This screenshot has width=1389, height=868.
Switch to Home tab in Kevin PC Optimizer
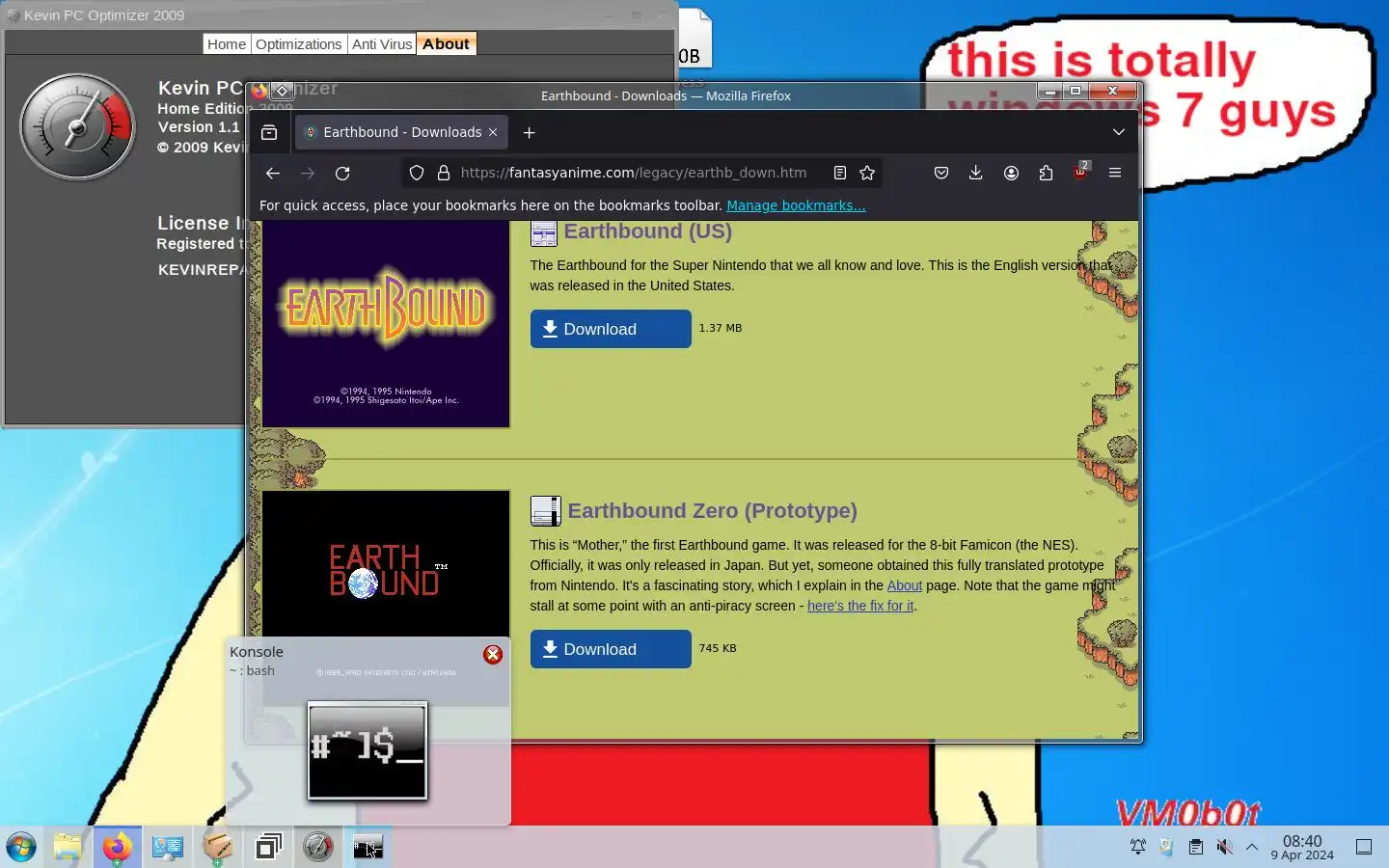227,44
